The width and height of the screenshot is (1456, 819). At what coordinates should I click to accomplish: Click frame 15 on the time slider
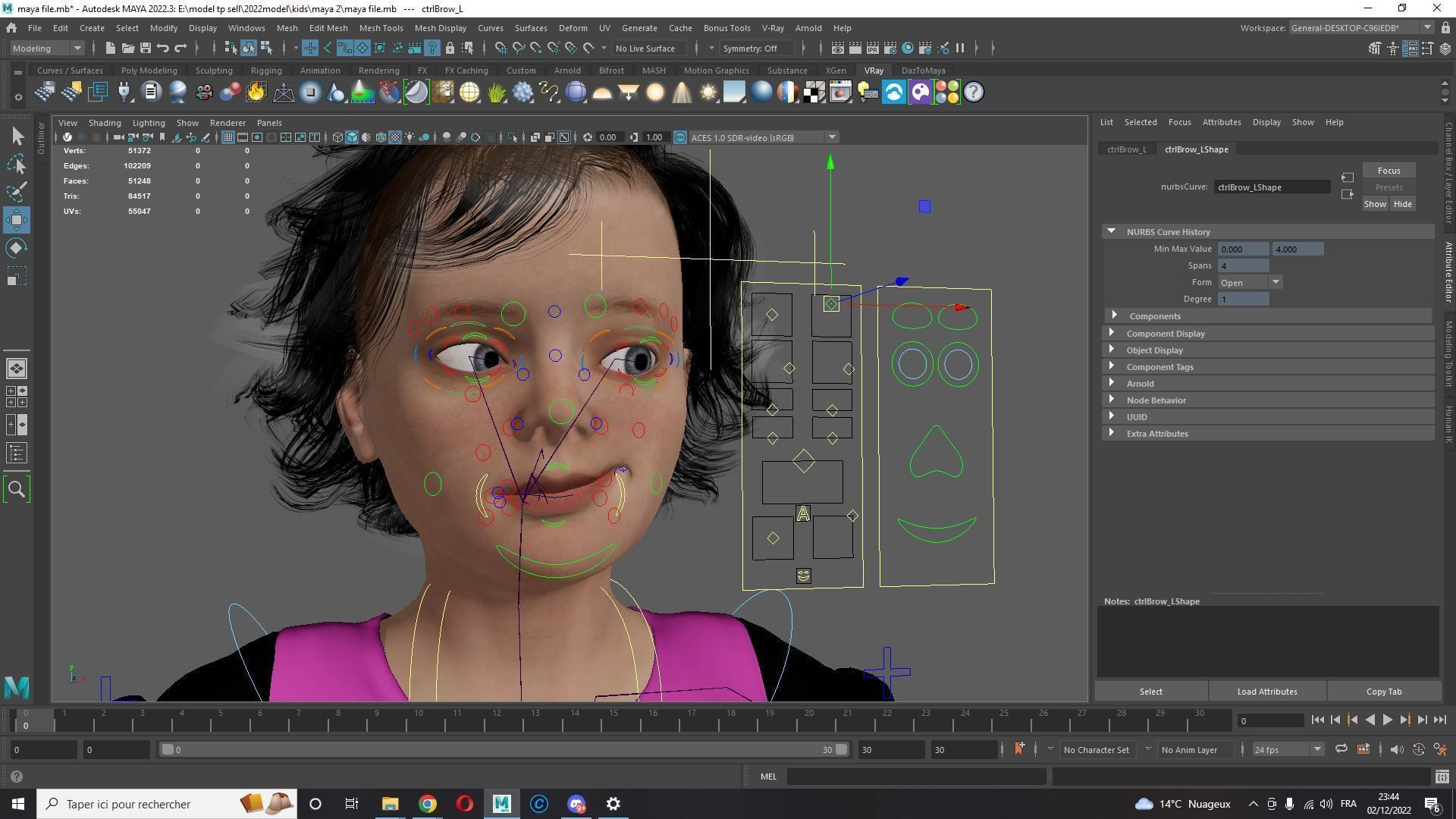(x=613, y=718)
